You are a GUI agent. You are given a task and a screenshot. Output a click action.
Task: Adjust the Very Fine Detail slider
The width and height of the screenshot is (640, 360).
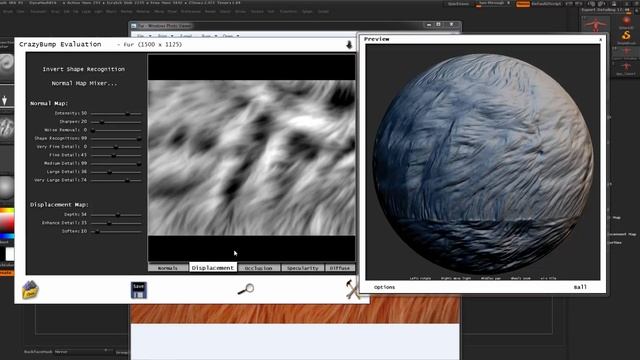pyautogui.click(x=116, y=147)
